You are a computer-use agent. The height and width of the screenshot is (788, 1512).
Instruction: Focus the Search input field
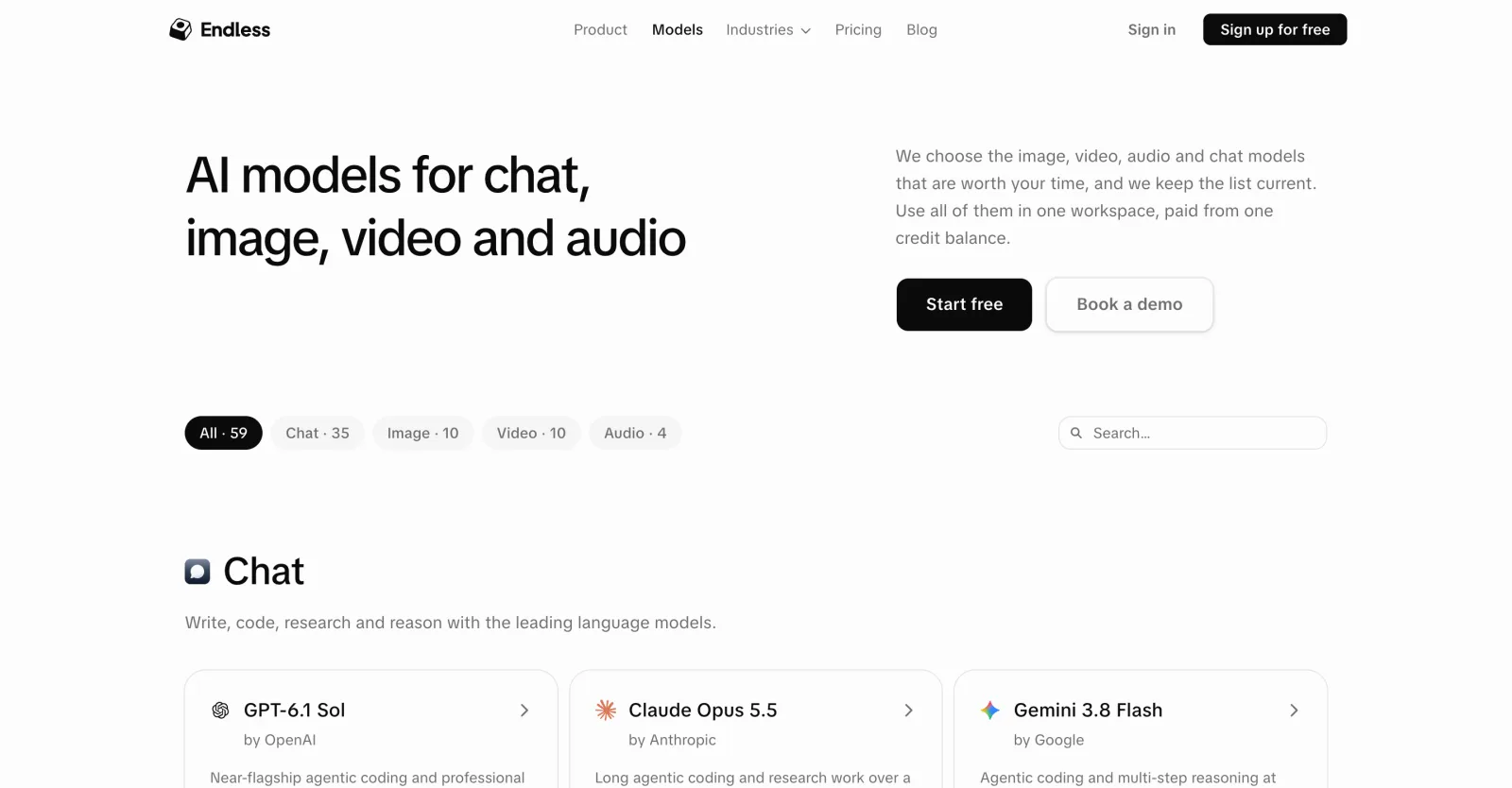point(1193,433)
